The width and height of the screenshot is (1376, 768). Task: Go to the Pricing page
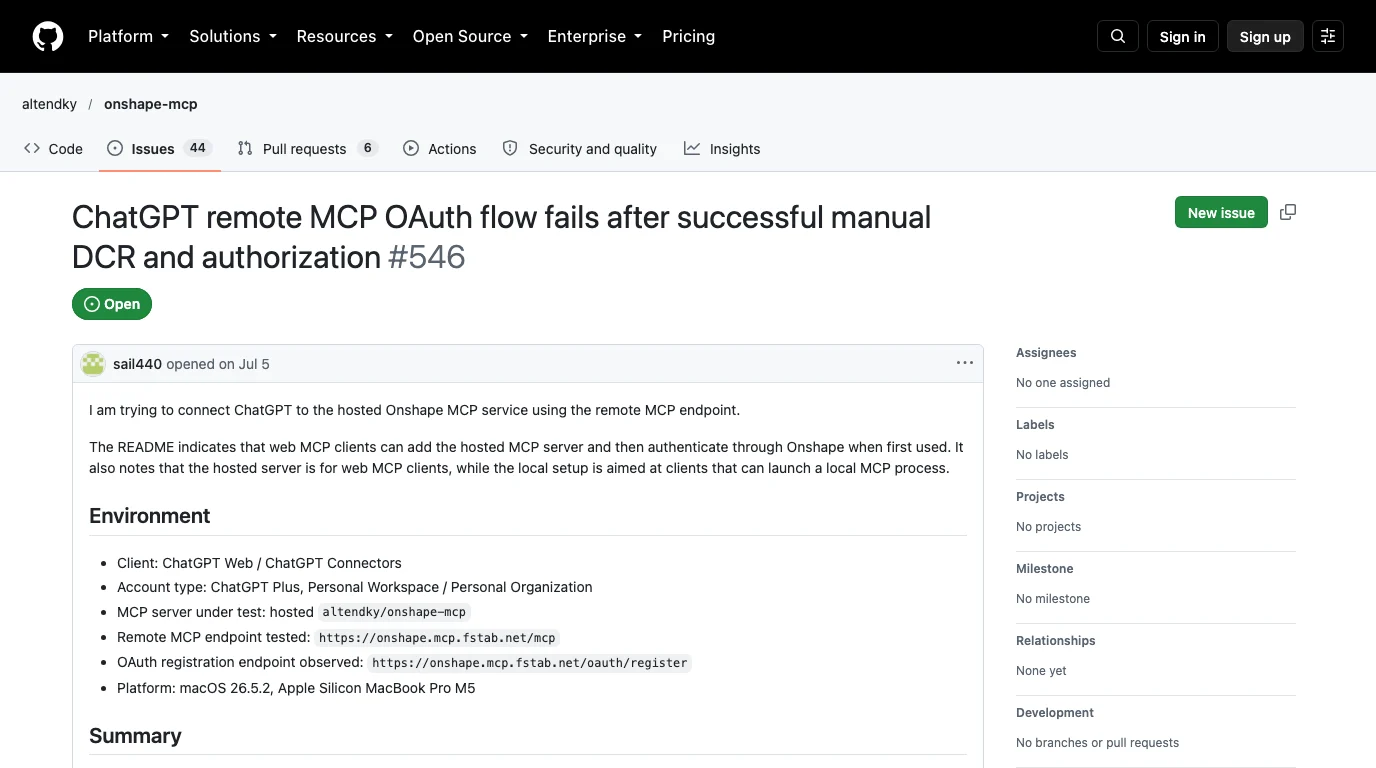(x=689, y=37)
